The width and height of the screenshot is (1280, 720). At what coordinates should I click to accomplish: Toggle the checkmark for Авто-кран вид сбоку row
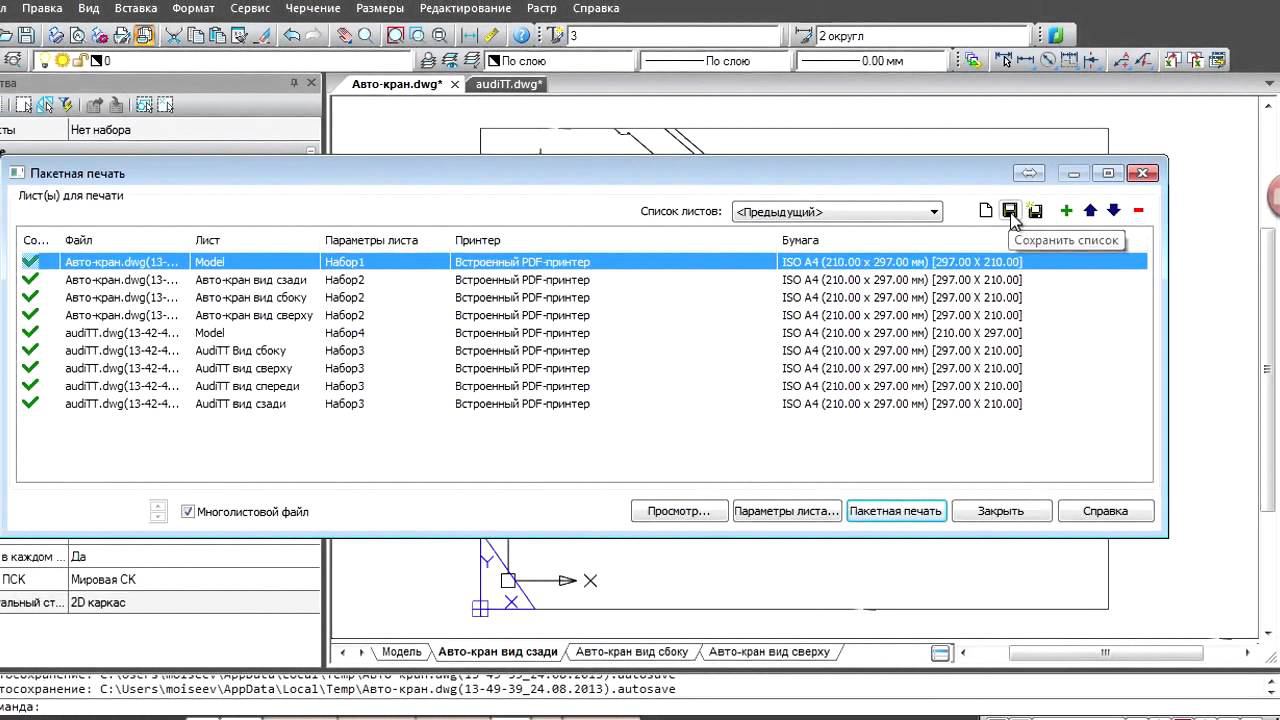(31, 297)
